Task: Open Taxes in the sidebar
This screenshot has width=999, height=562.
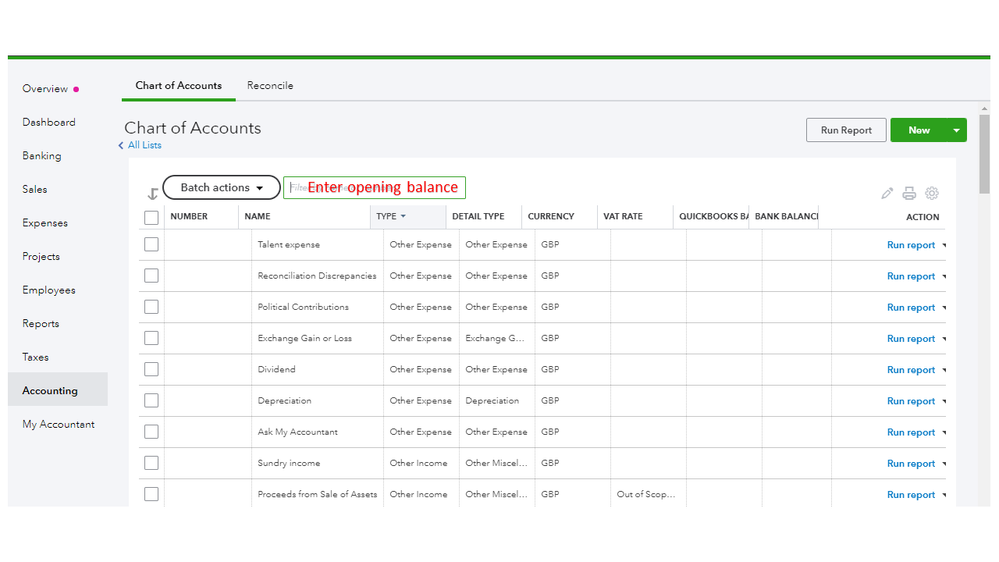Action: coord(35,357)
